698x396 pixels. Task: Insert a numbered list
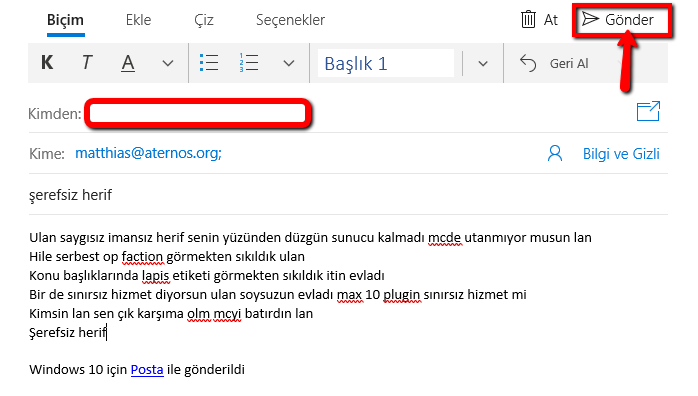pos(248,63)
